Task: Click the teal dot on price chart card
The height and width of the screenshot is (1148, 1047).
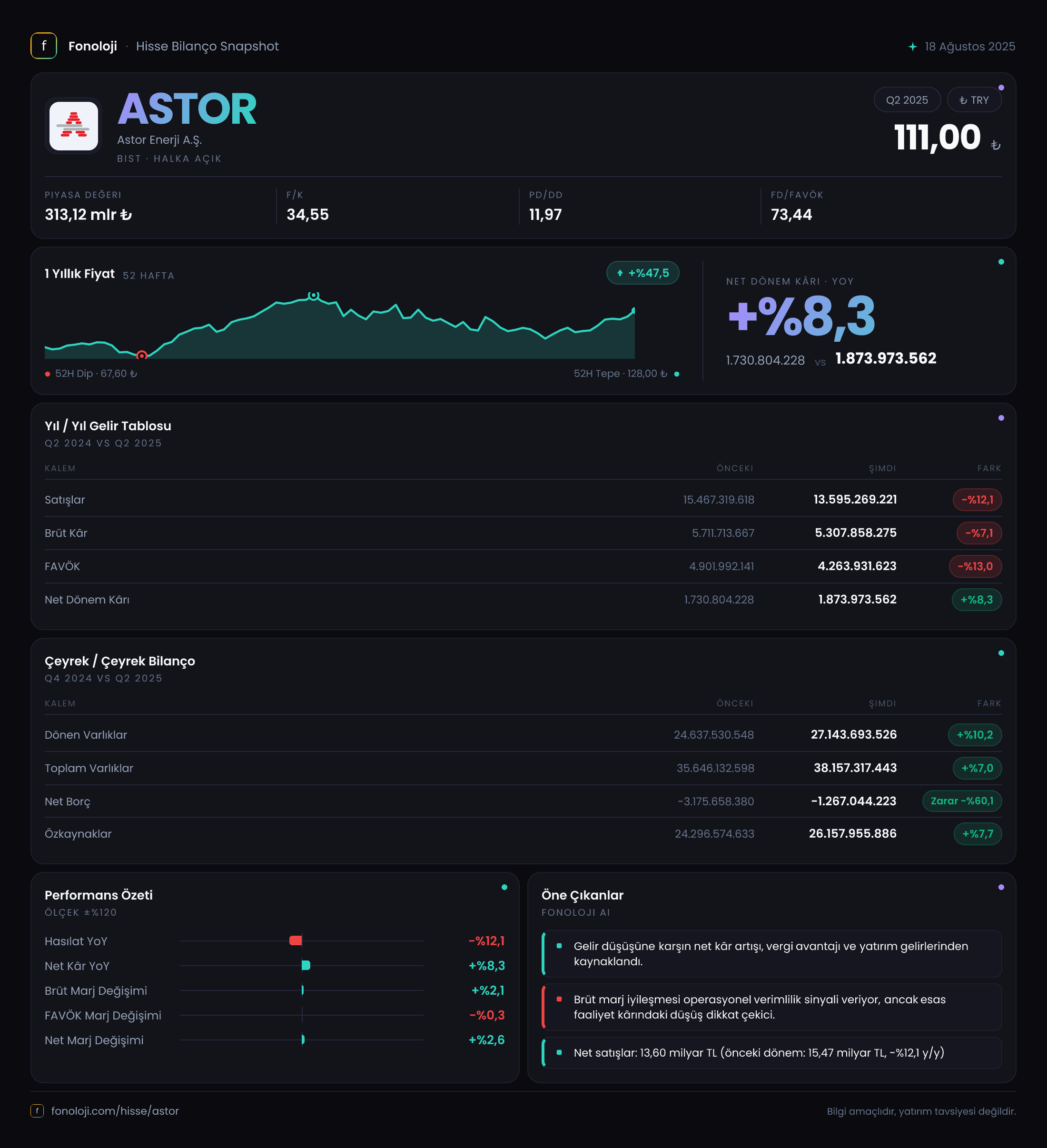Action: (x=1001, y=262)
